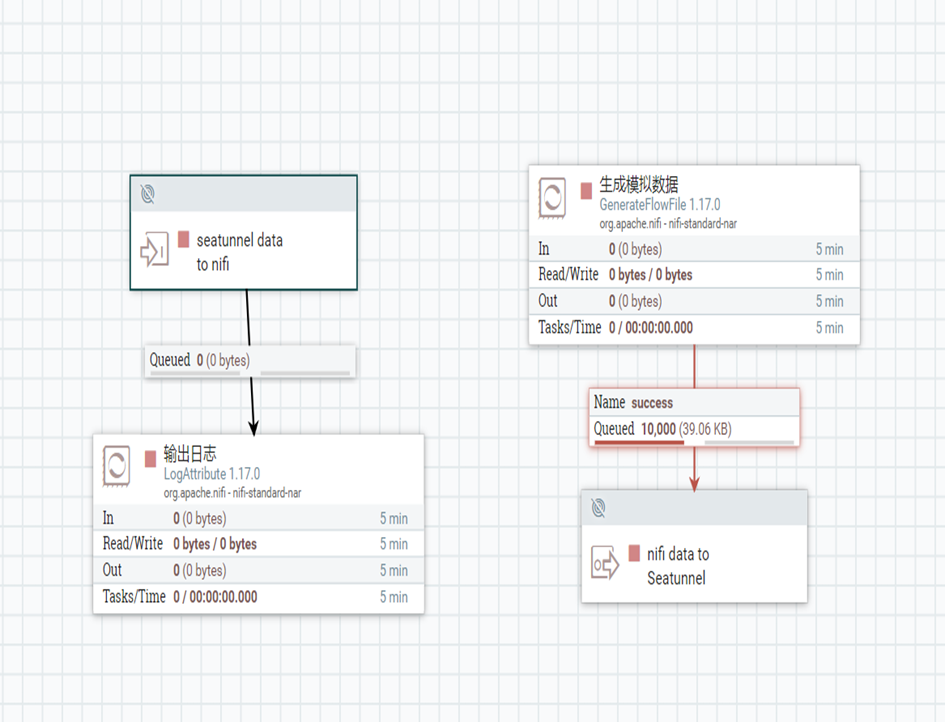Select the 生成模拟数据 processor name
The width and height of the screenshot is (945, 722).
[638, 184]
